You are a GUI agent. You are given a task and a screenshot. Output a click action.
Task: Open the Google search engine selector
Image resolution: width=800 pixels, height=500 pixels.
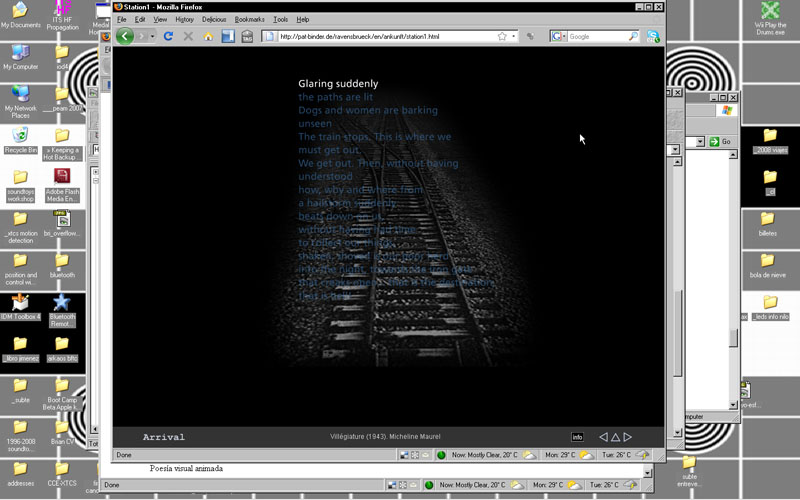pyautogui.click(x=558, y=36)
